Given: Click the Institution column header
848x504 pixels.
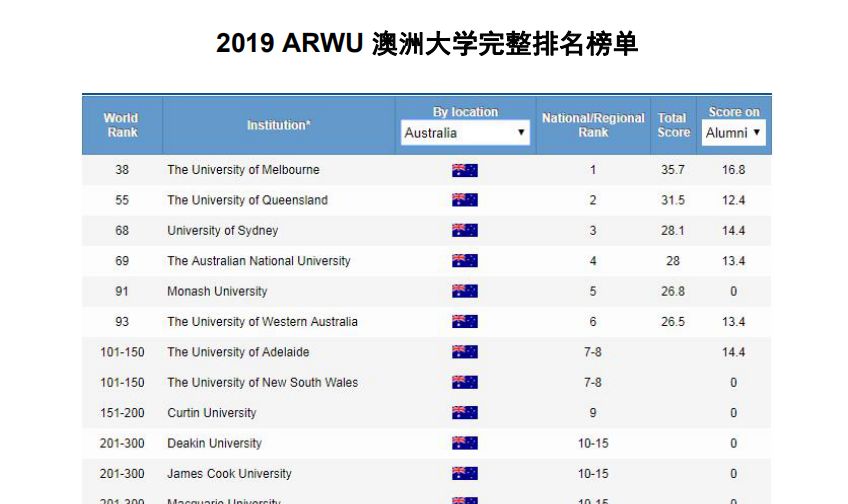Looking at the screenshot, I should pos(278,125).
